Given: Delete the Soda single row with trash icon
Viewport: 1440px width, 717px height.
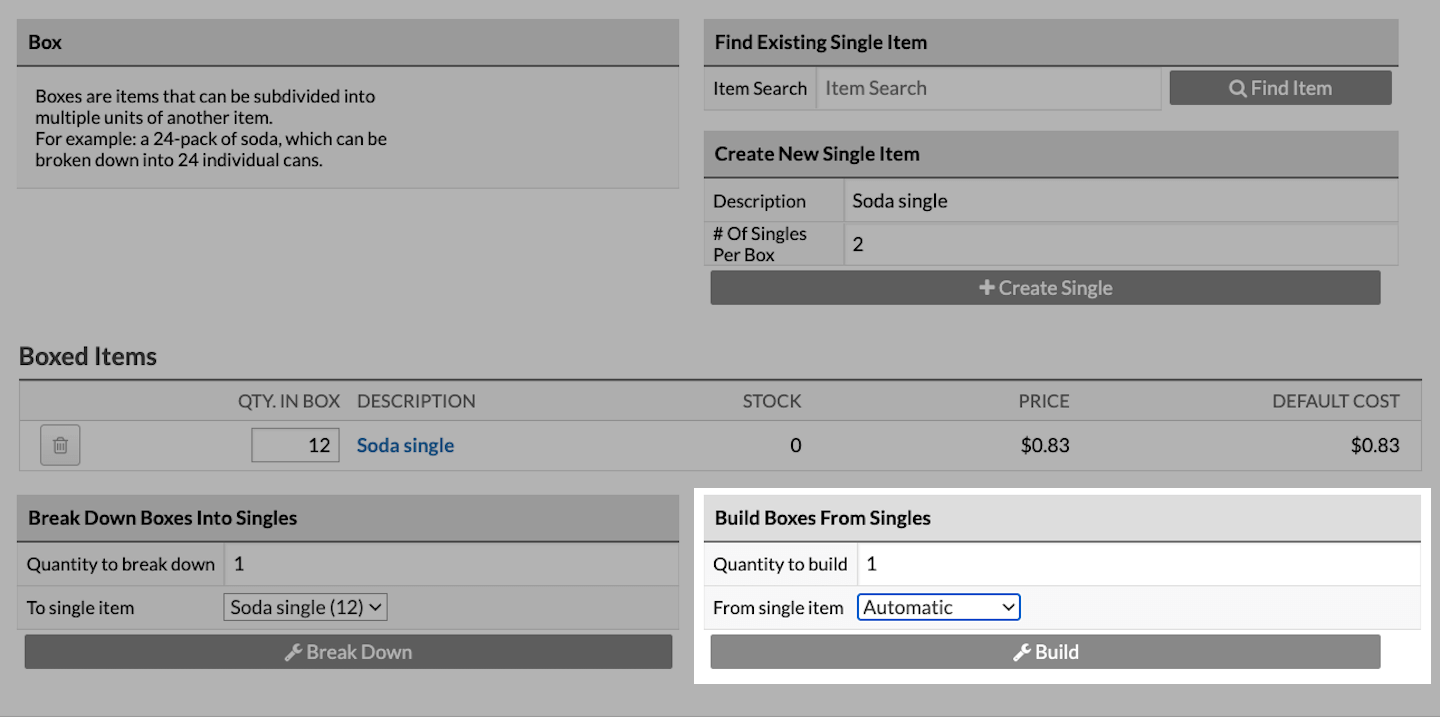Looking at the screenshot, I should pyautogui.click(x=60, y=445).
